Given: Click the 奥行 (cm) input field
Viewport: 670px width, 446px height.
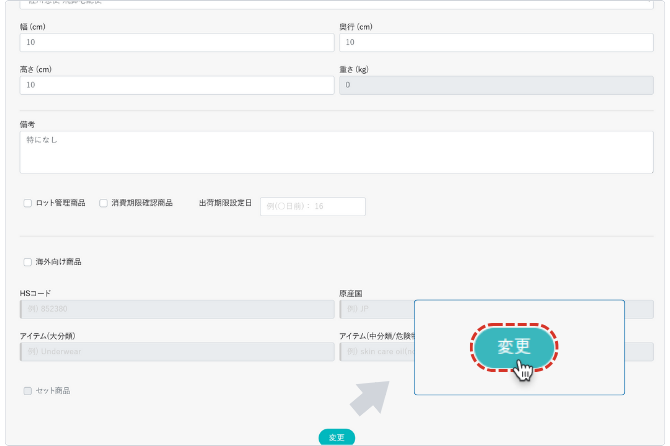Looking at the screenshot, I should tap(496, 42).
